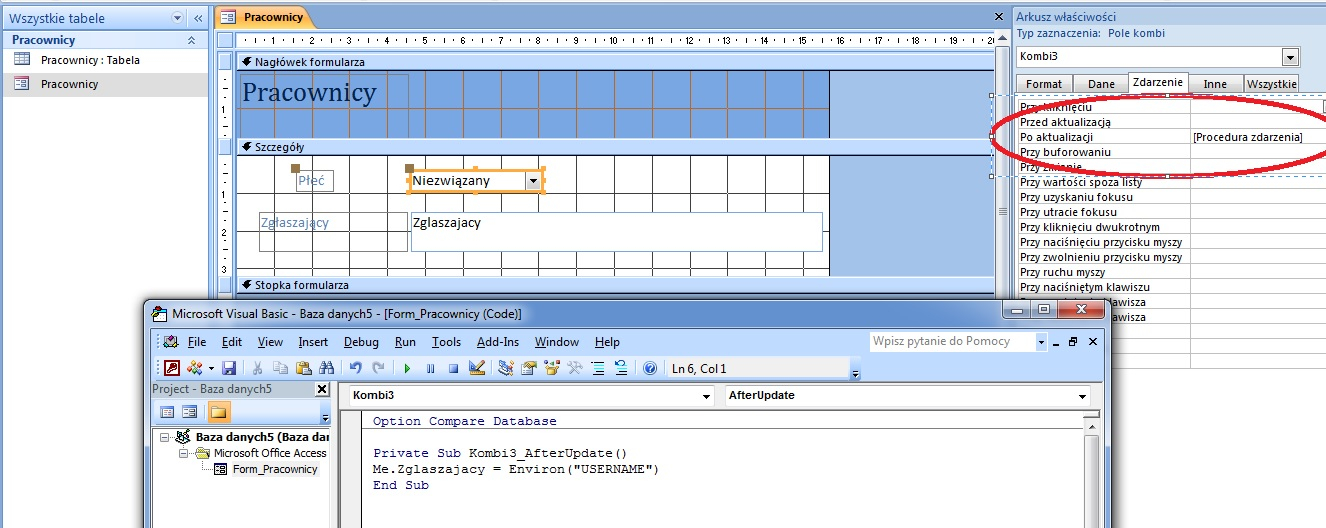Image resolution: width=1326 pixels, height=528 pixels.
Task: Open Find with the binoculars icon
Action: (x=326, y=368)
